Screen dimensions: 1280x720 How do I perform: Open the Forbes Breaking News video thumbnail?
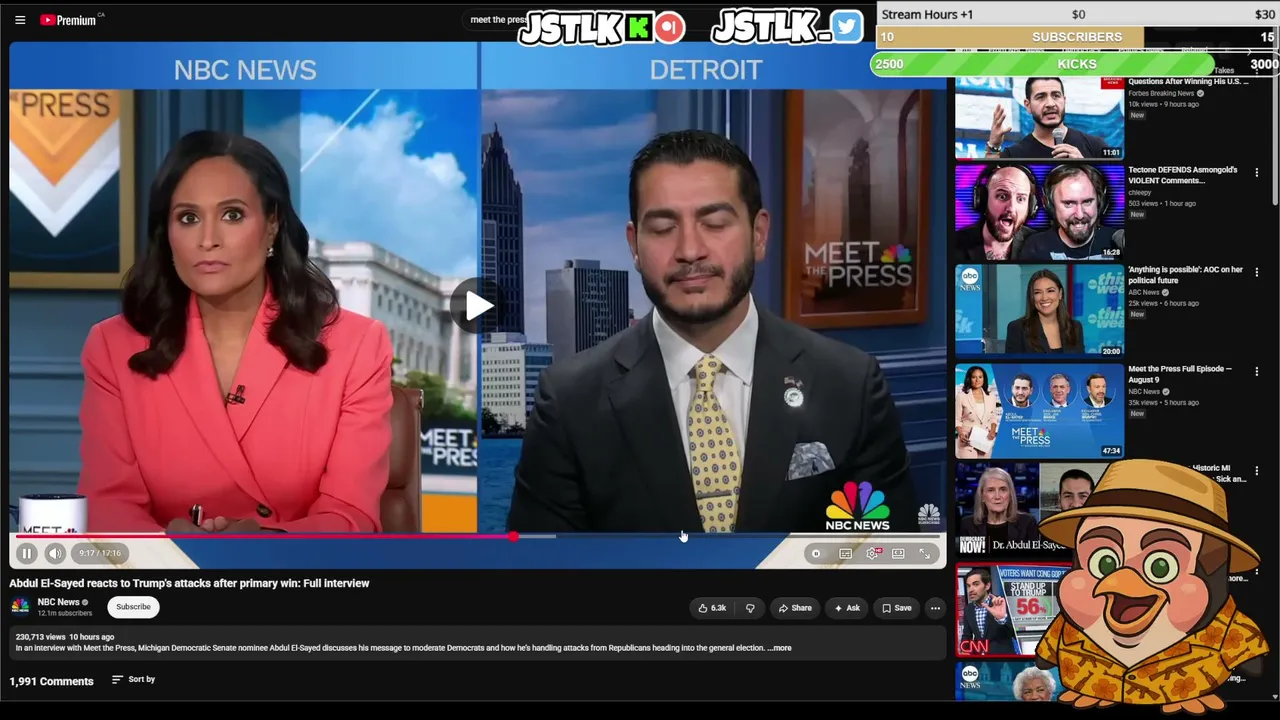[1039, 117]
